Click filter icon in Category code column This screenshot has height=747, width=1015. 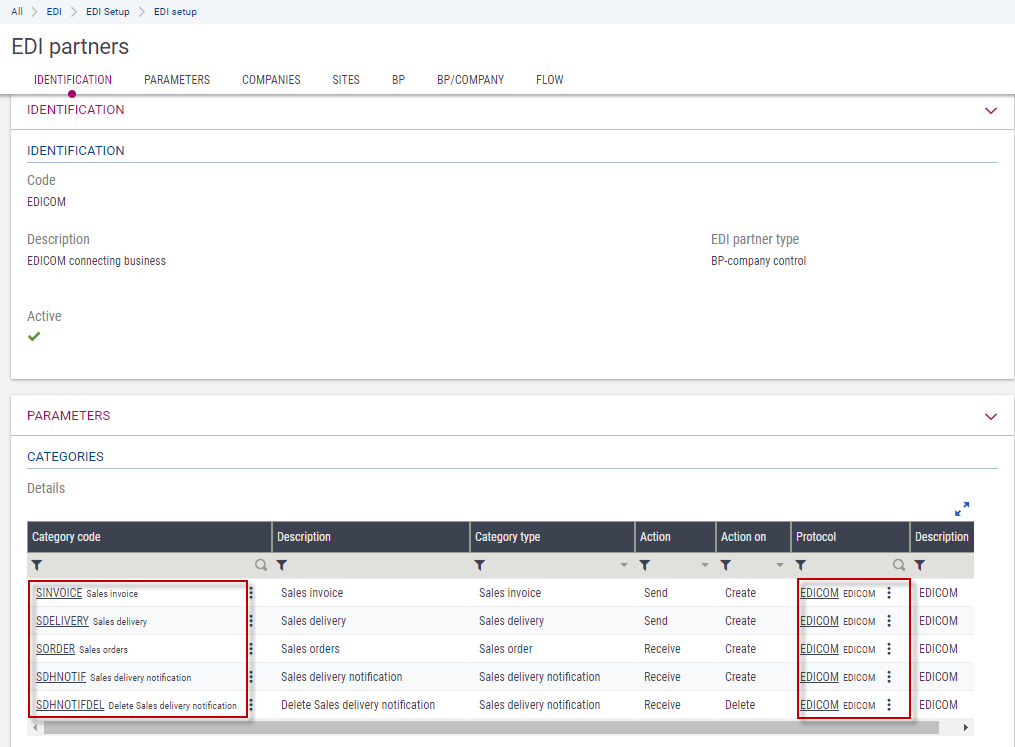(x=37, y=565)
